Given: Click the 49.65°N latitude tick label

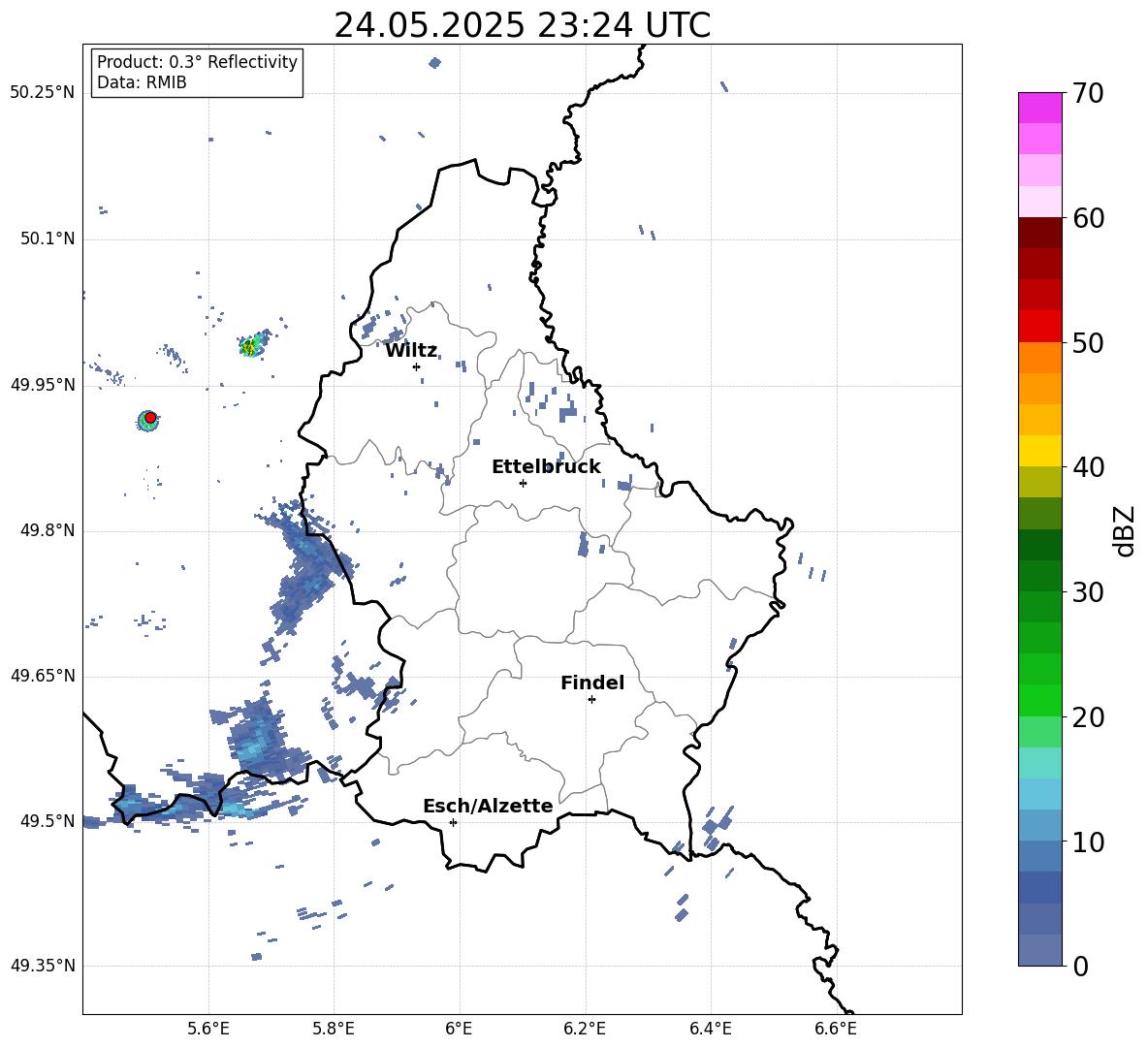Looking at the screenshot, I should coord(43,676).
